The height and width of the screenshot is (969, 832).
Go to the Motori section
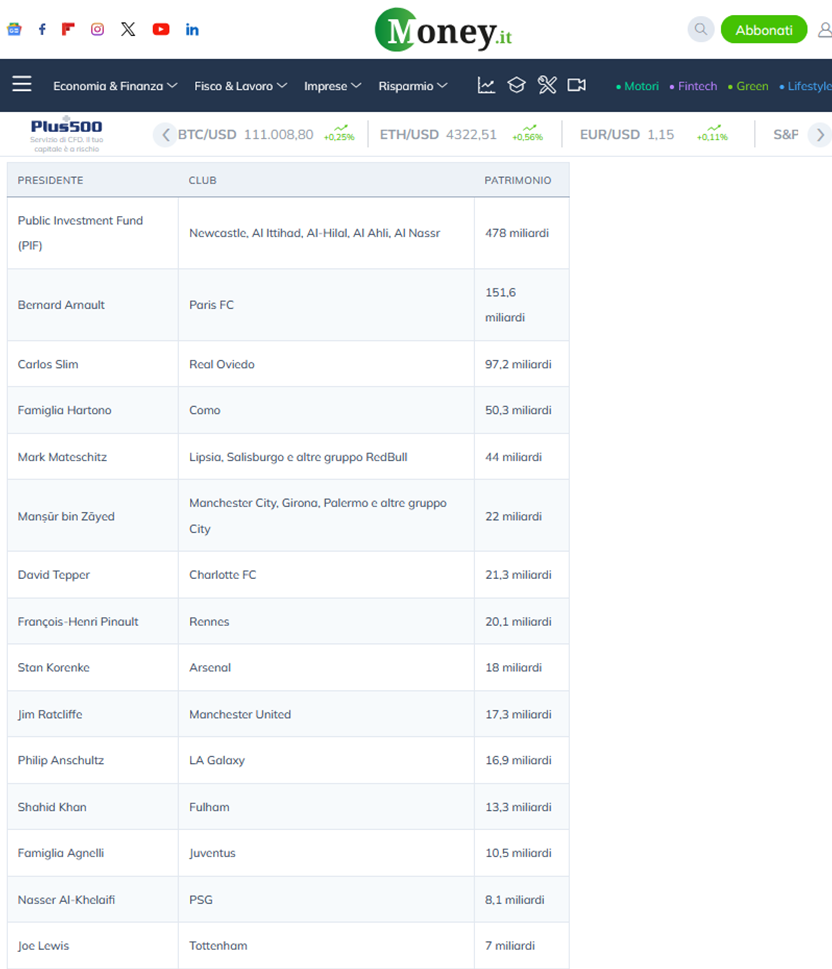pyautogui.click(x=637, y=86)
